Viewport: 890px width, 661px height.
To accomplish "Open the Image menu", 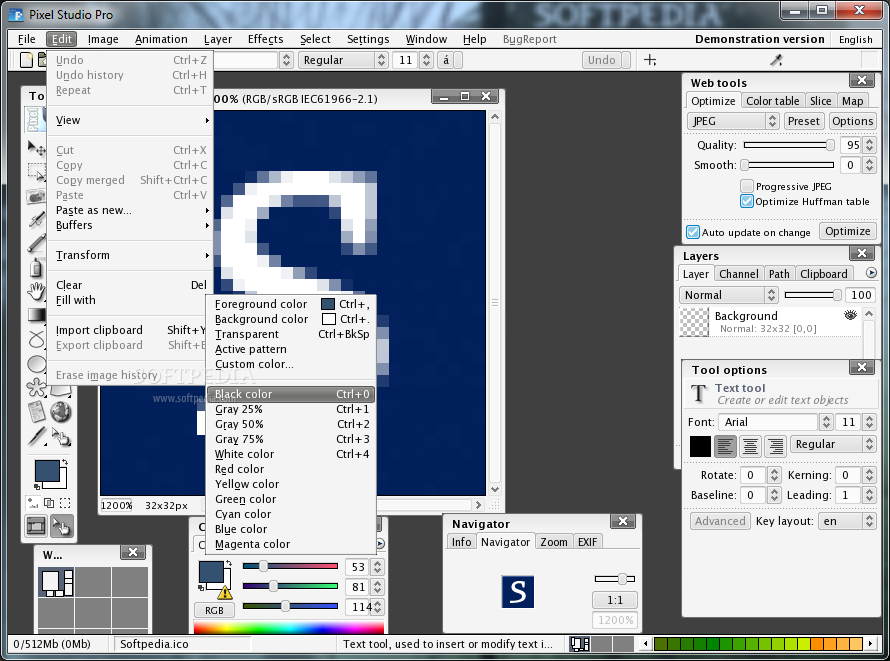I will point(103,39).
